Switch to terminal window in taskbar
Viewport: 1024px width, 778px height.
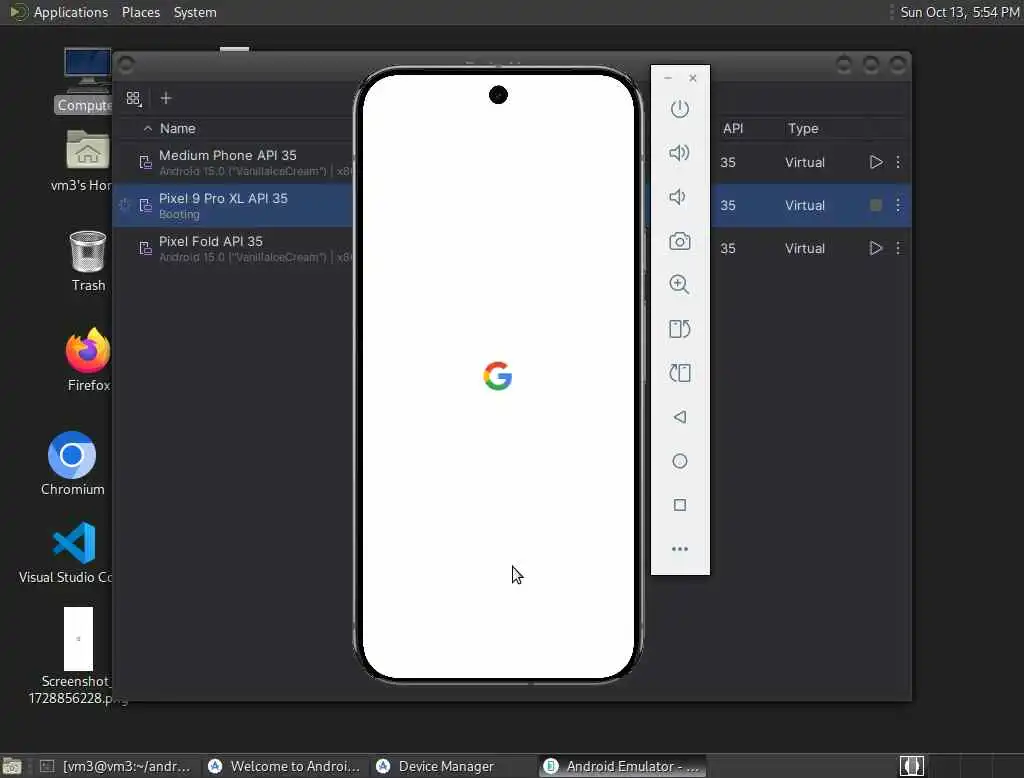click(116, 766)
